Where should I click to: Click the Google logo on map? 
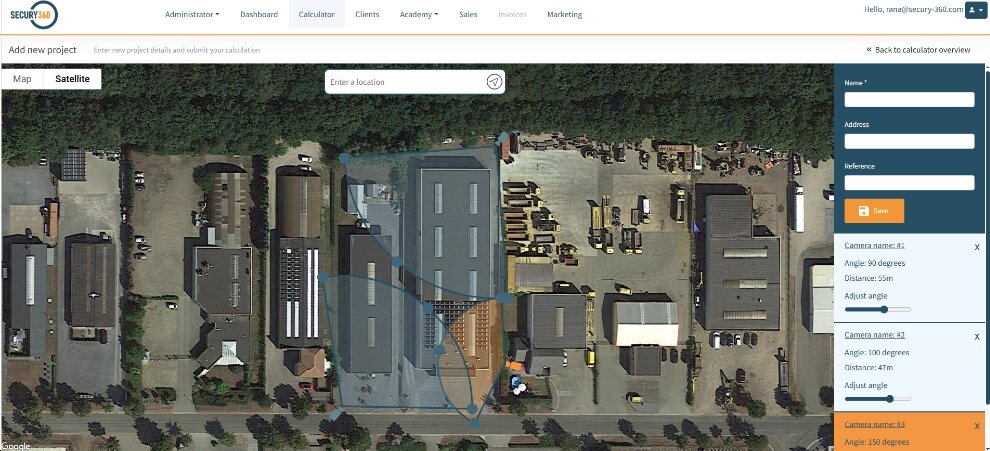(x=15, y=446)
